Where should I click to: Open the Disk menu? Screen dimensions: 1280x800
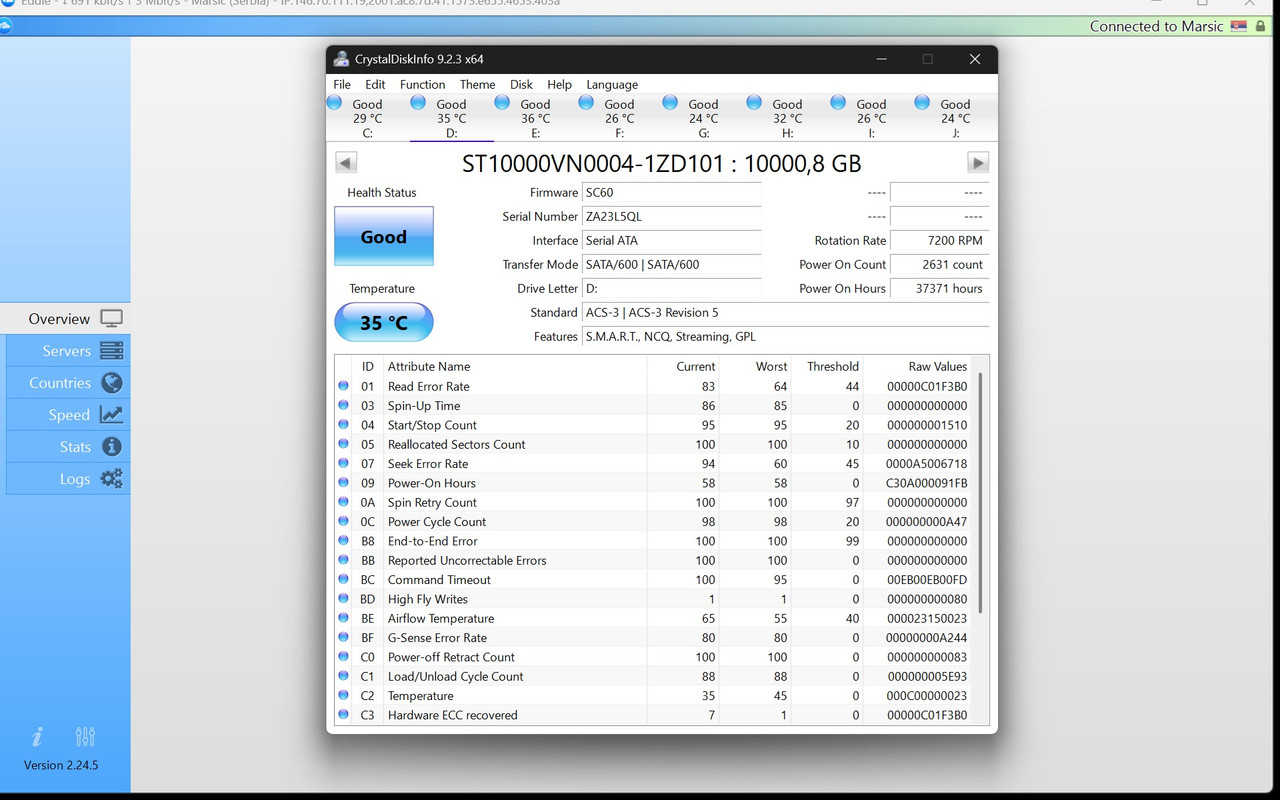click(521, 85)
